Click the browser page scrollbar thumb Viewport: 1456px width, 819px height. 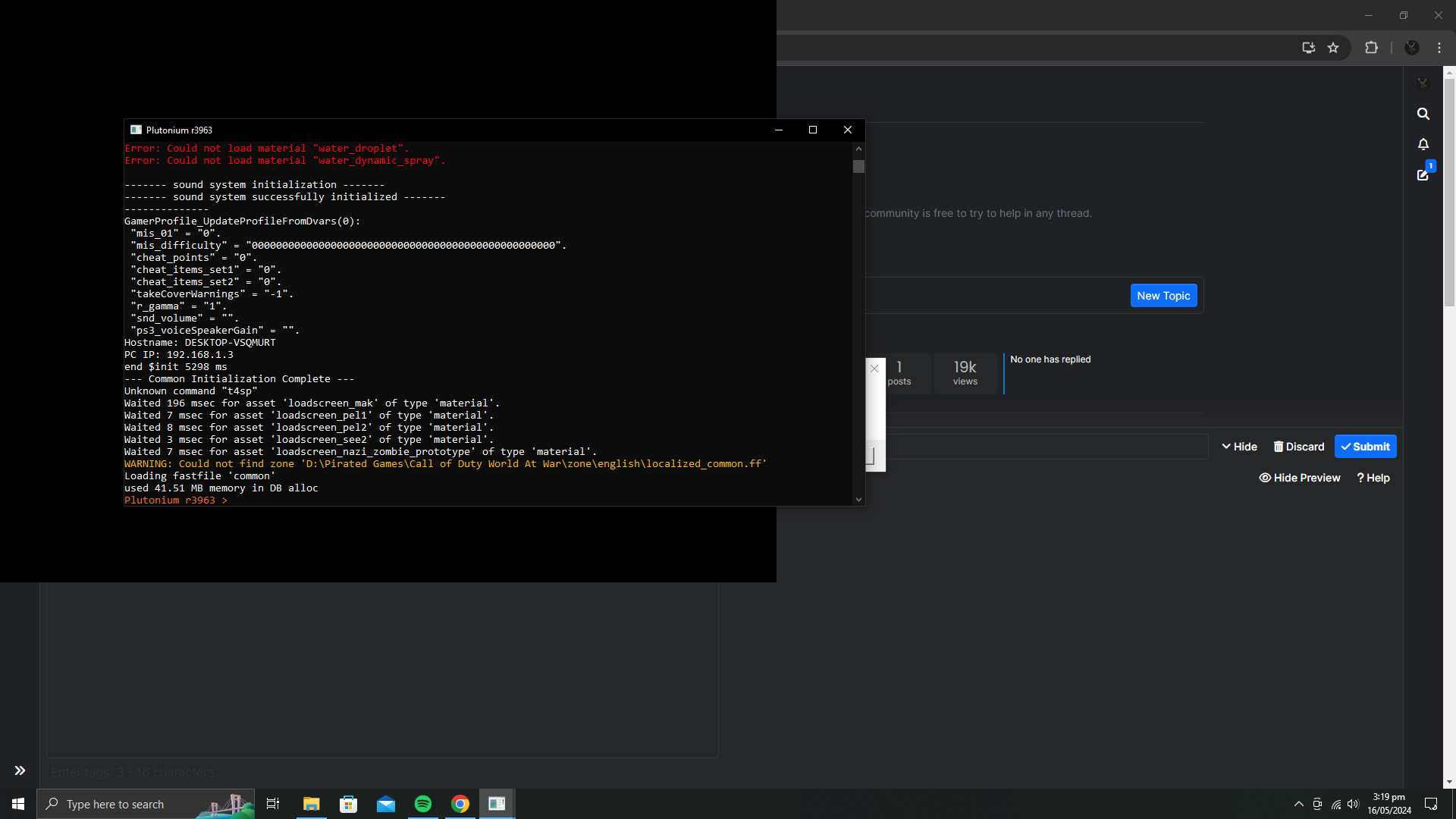click(x=1449, y=193)
